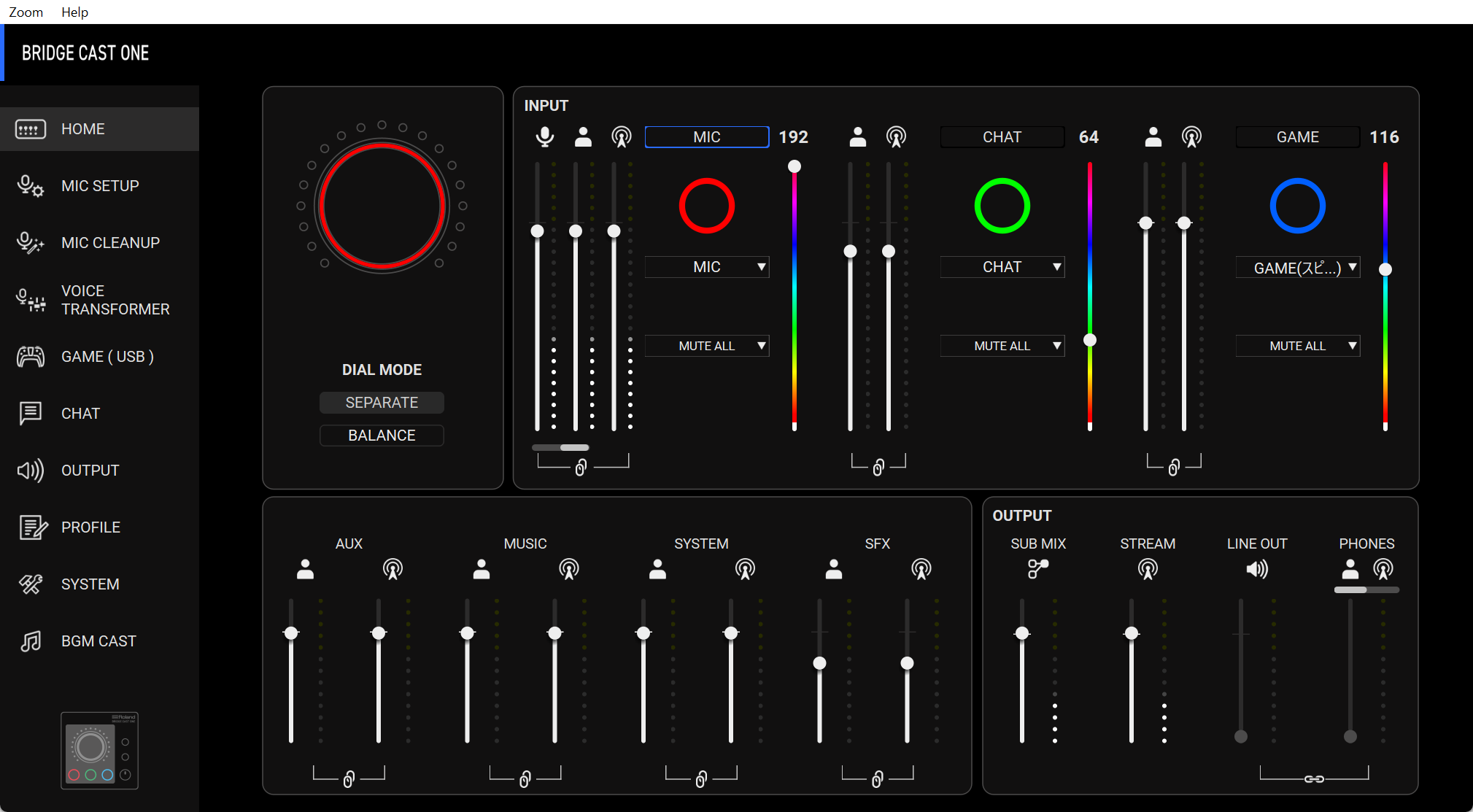Click the MIC color hue slider
This screenshot has height=812, width=1473.
(x=795, y=295)
